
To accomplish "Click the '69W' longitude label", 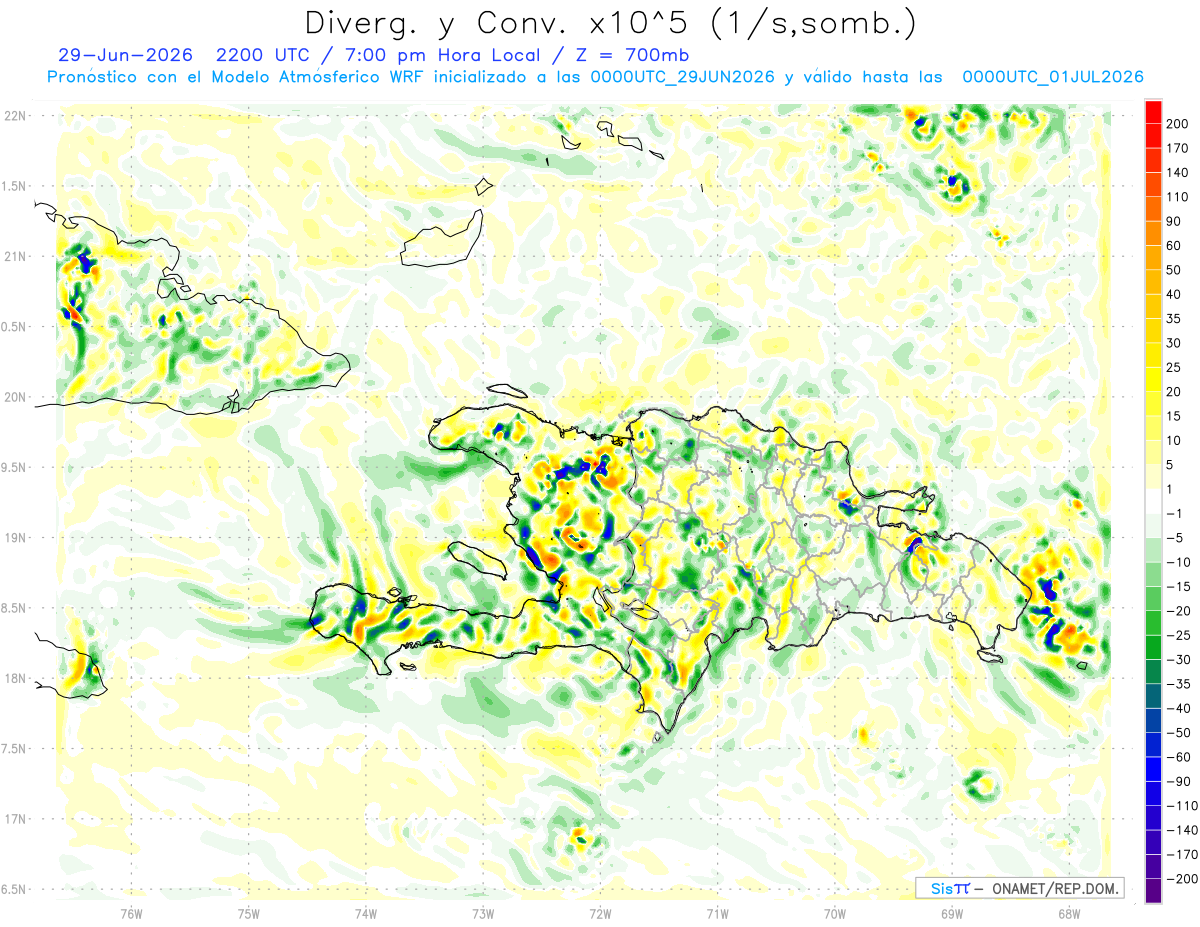I will tap(951, 913).
